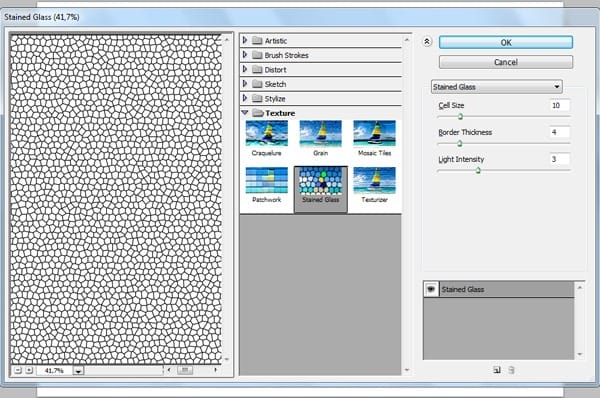Expand the Artistic filter folder
Screen dimensions: 600x398
245,40
